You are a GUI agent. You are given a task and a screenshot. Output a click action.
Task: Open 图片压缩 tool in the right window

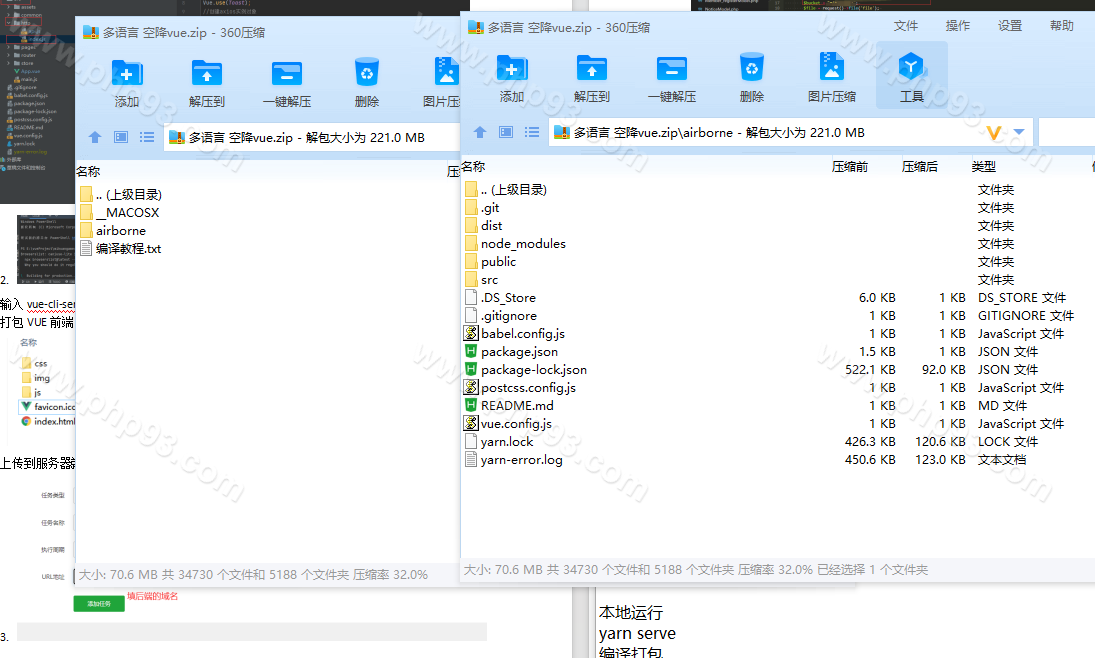pyautogui.click(x=831, y=78)
